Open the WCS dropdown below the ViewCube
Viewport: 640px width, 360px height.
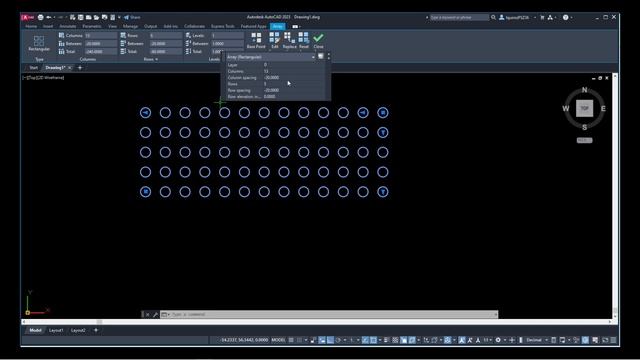pos(584,140)
